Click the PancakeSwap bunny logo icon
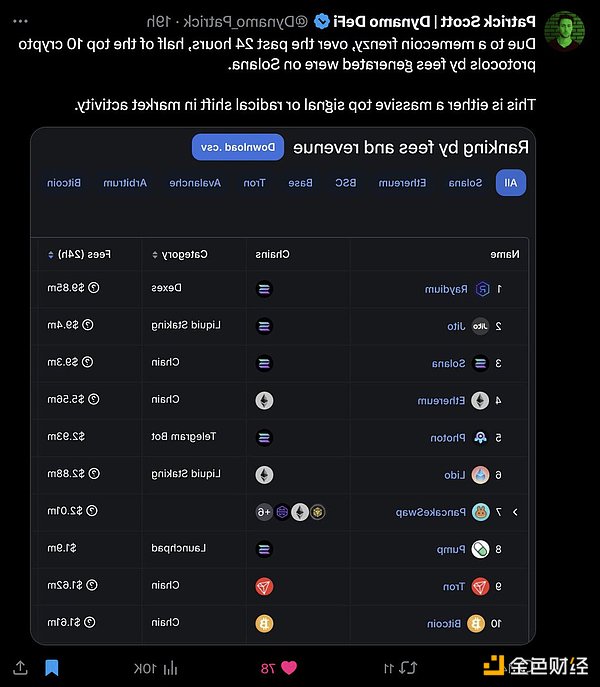This screenshot has width=600, height=687. pos(481,512)
